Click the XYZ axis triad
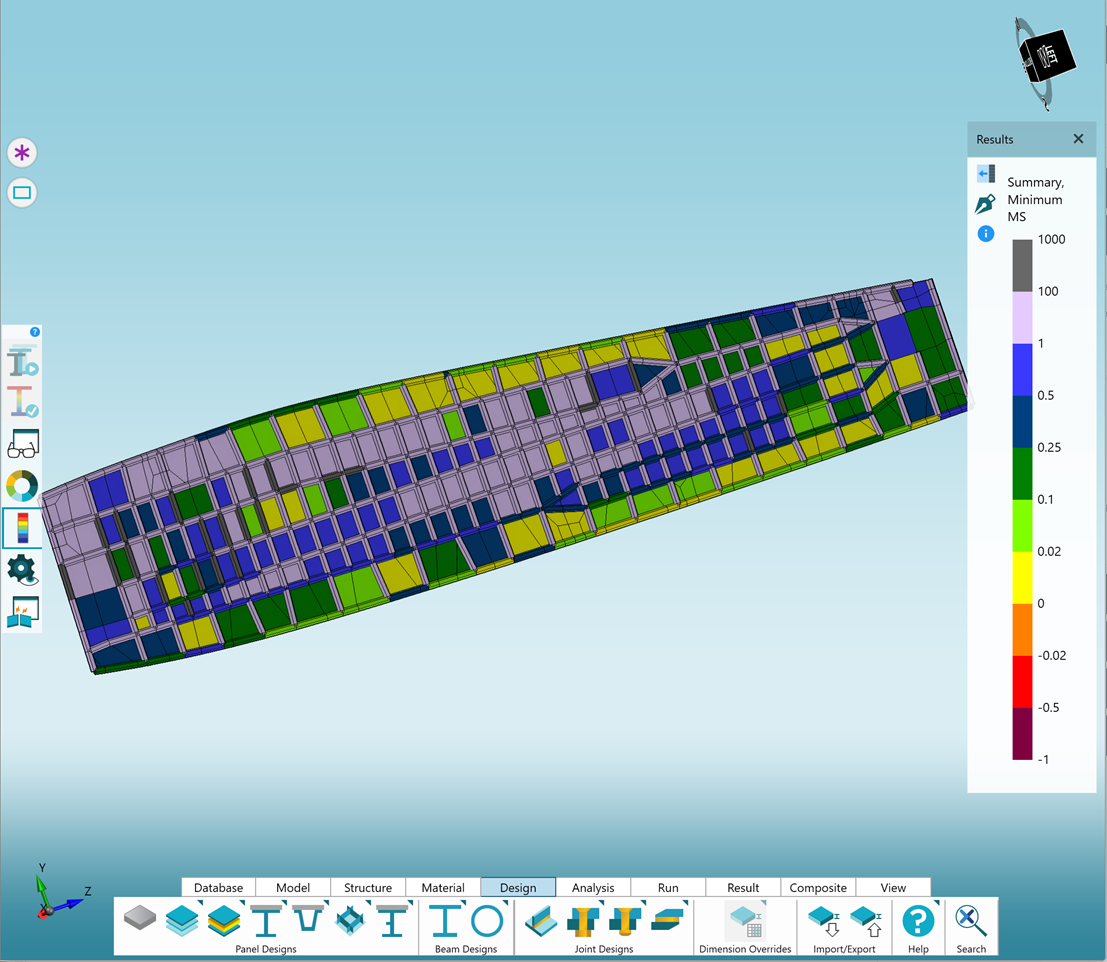 (58, 895)
